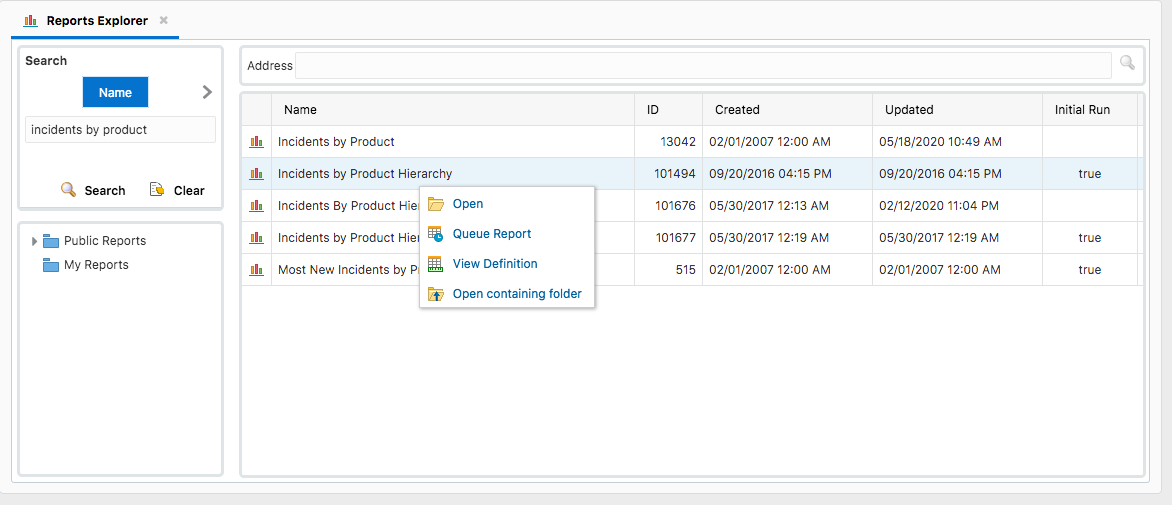Click the Open containing folder icon
This screenshot has height=505, width=1172.
[435, 294]
